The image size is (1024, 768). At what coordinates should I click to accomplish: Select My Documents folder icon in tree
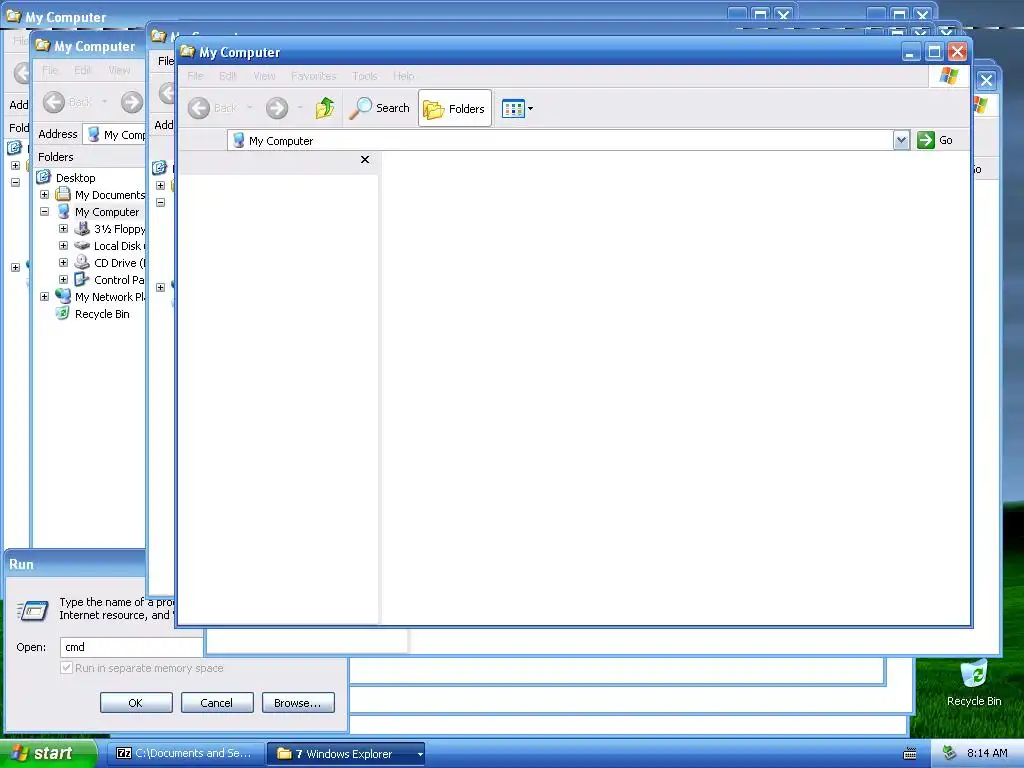click(x=63, y=194)
